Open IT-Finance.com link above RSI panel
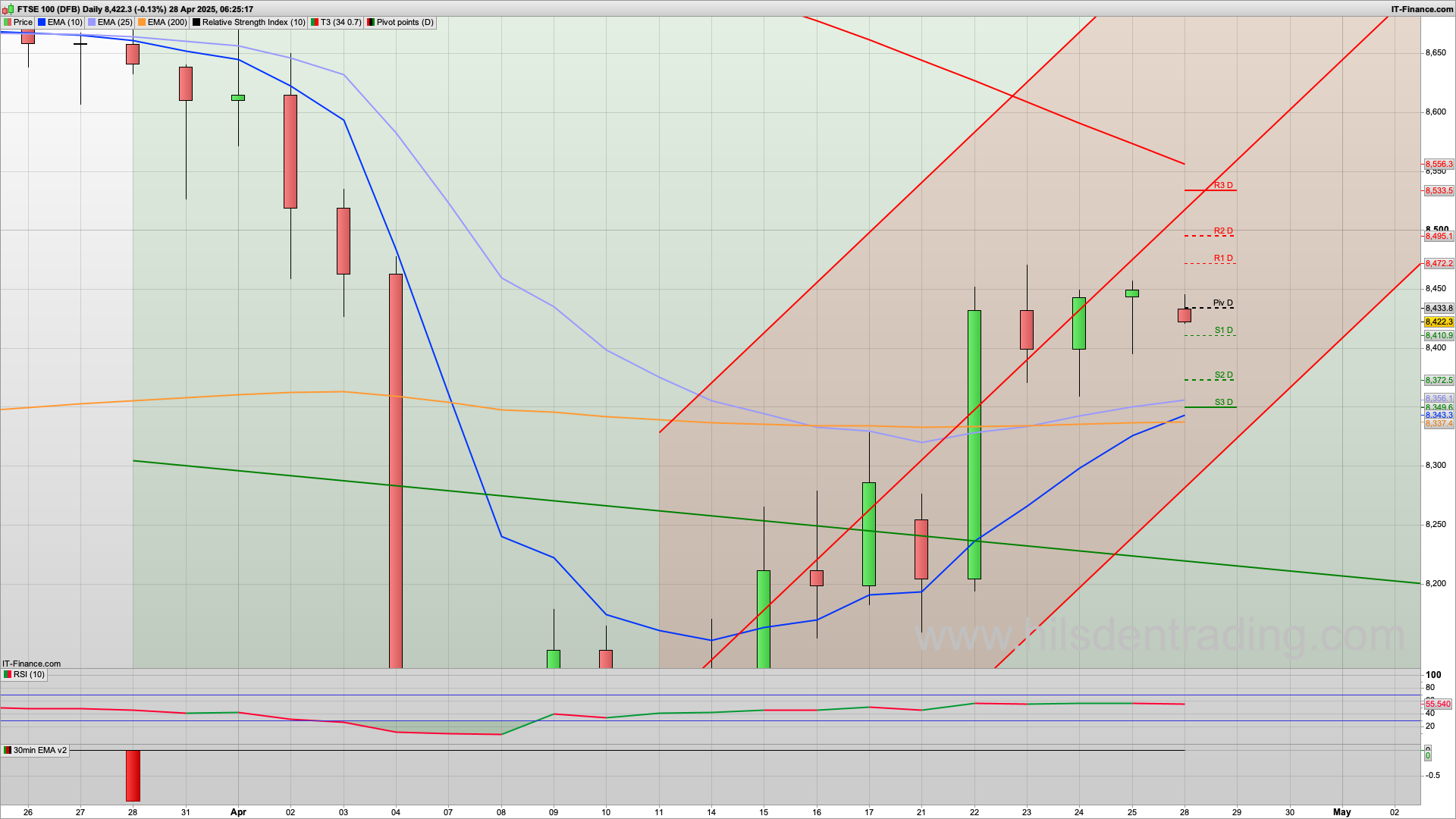Image resolution: width=1456 pixels, height=819 pixels. 31,664
